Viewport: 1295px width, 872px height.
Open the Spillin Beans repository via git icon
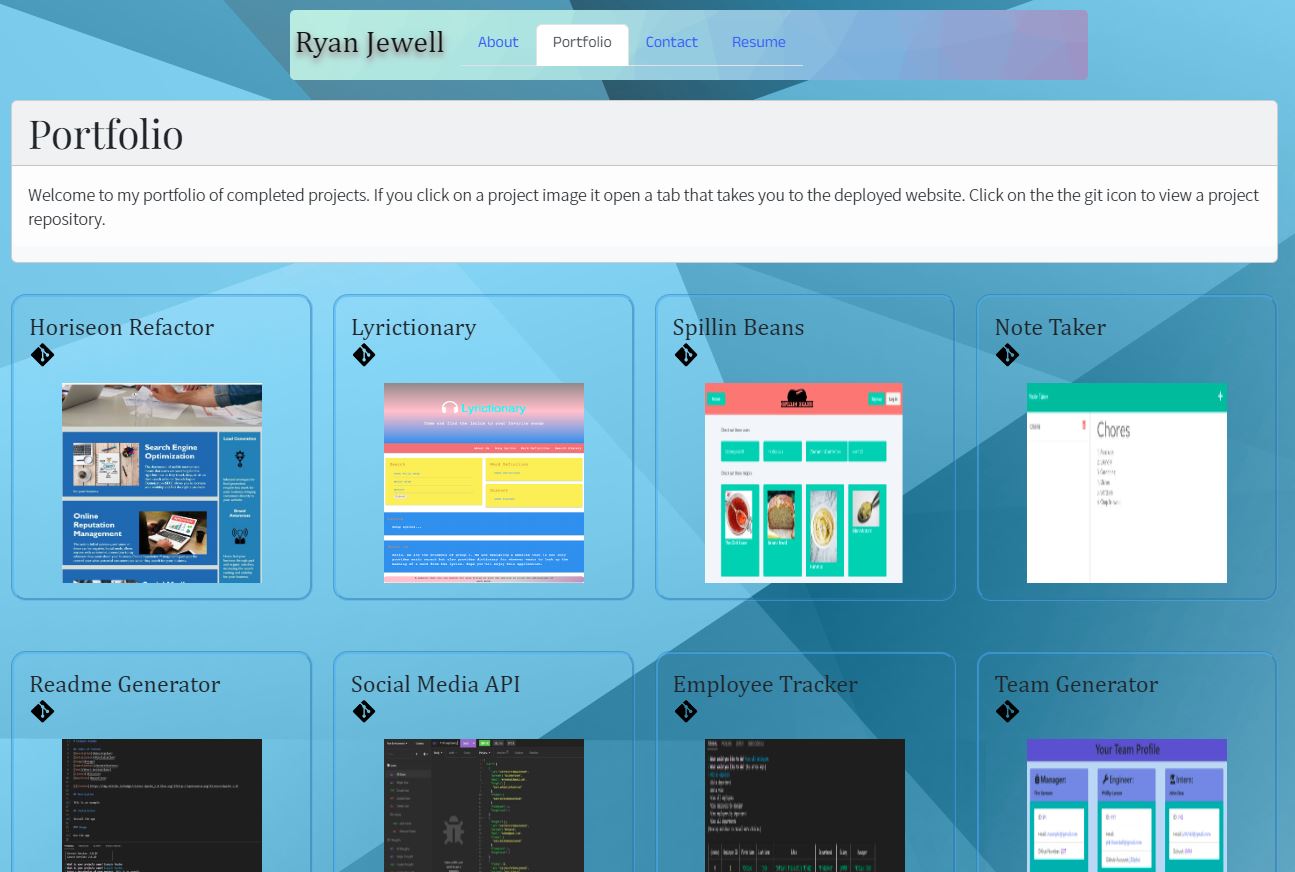click(686, 355)
